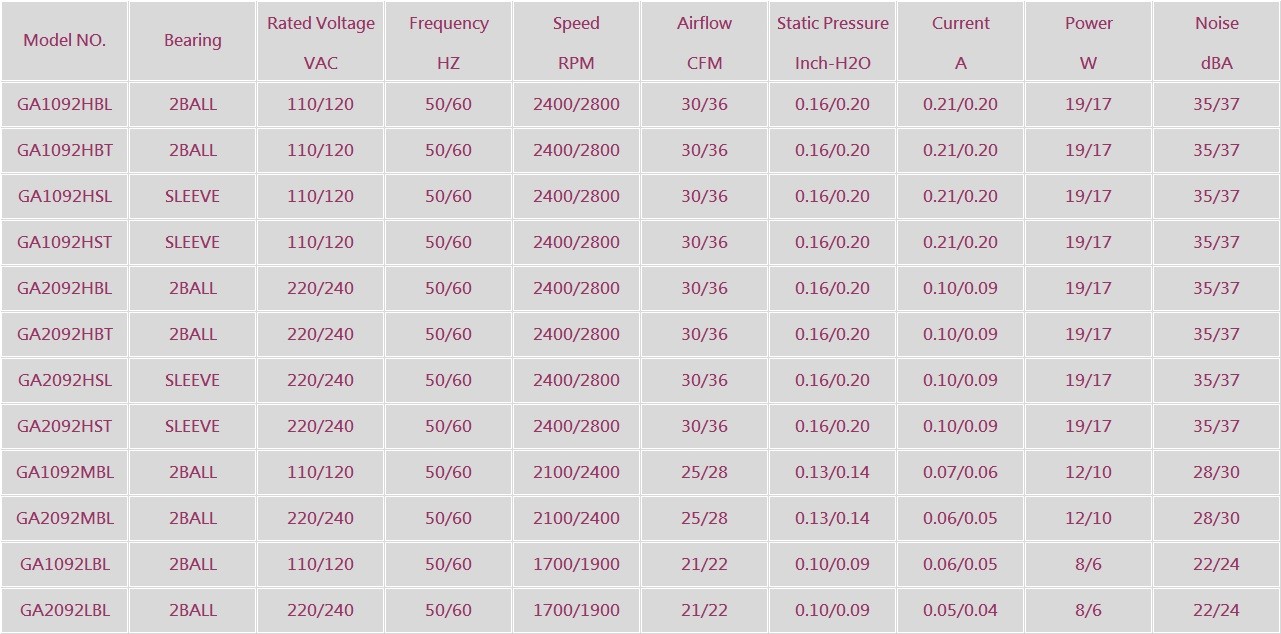The image size is (1281, 634).
Task: Select the GA1092MBL model cell
Action: [x=65, y=472]
